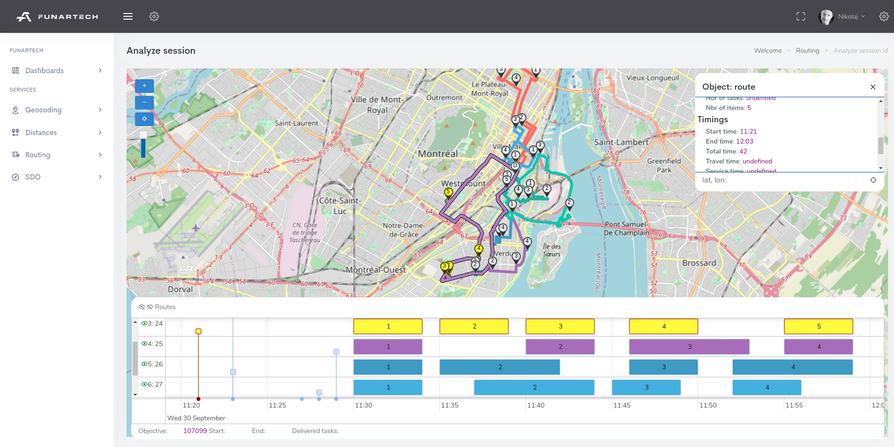This screenshot has width=894, height=447.
Task: Click the map recenter button
Action: click(x=144, y=119)
